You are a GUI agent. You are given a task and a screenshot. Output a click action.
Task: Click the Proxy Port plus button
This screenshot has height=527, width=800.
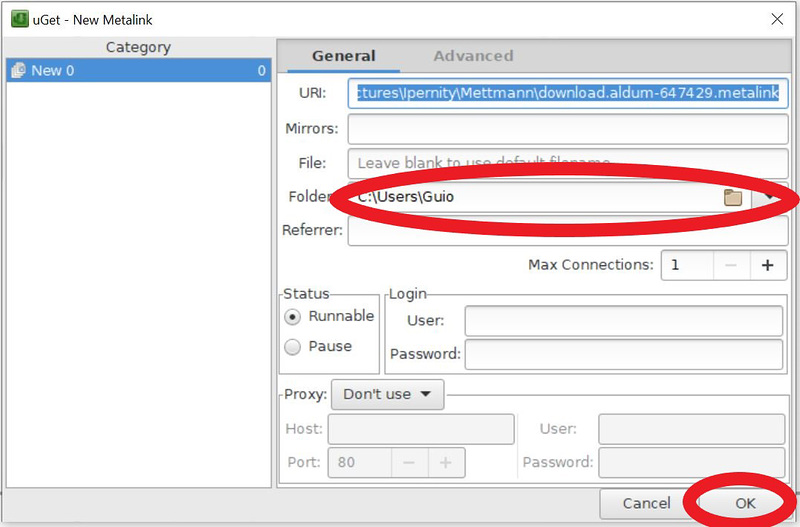[x=446, y=463]
